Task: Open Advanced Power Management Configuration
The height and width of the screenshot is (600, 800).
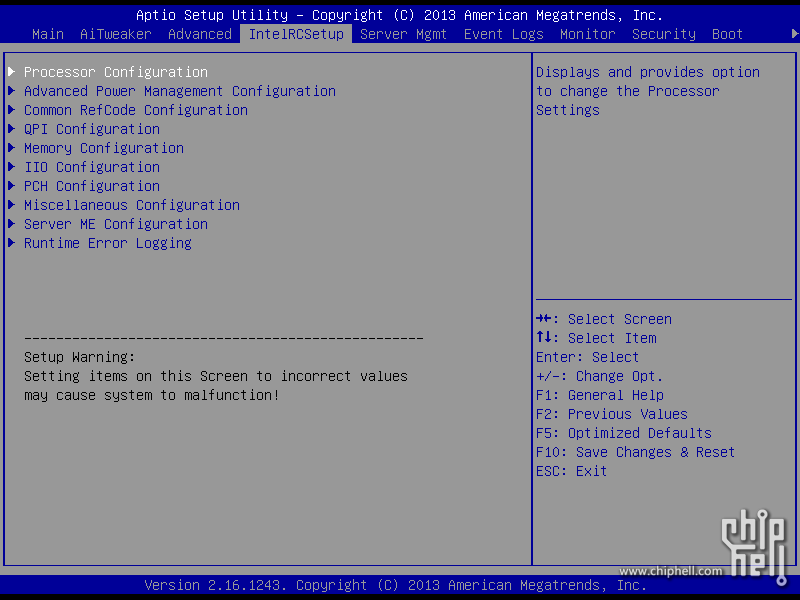Action: pos(180,91)
